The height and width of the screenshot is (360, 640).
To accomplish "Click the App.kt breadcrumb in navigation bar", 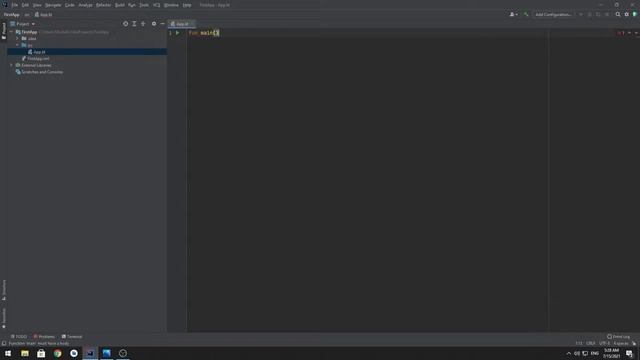I will click(43, 15).
